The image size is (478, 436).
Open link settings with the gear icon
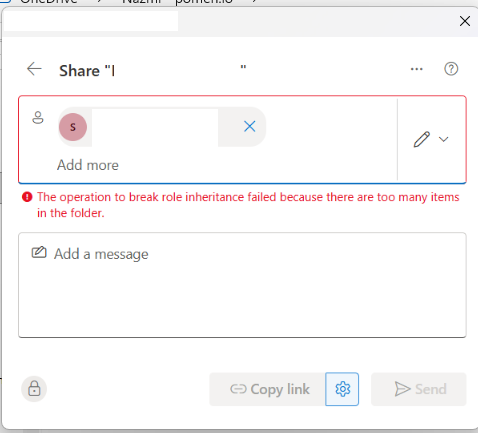click(x=342, y=389)
